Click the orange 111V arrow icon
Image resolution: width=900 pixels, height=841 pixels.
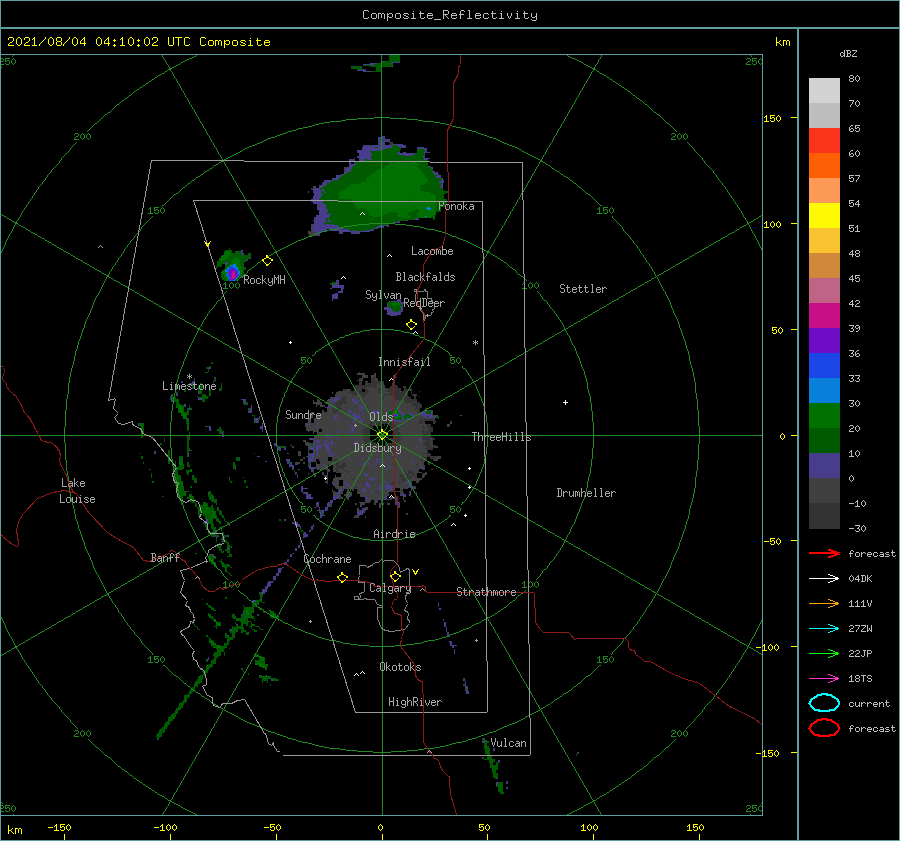(824, 603)
